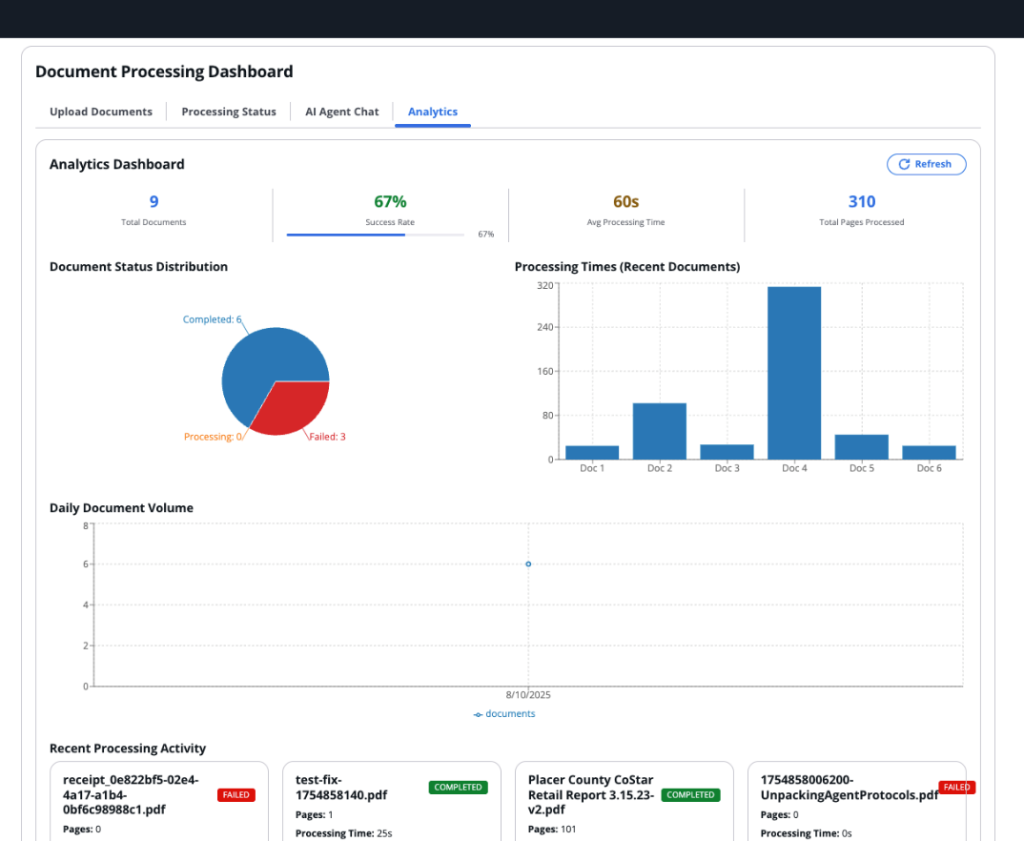
Task: Click the Analytics Dashboard heading
Action: [117, 165]
